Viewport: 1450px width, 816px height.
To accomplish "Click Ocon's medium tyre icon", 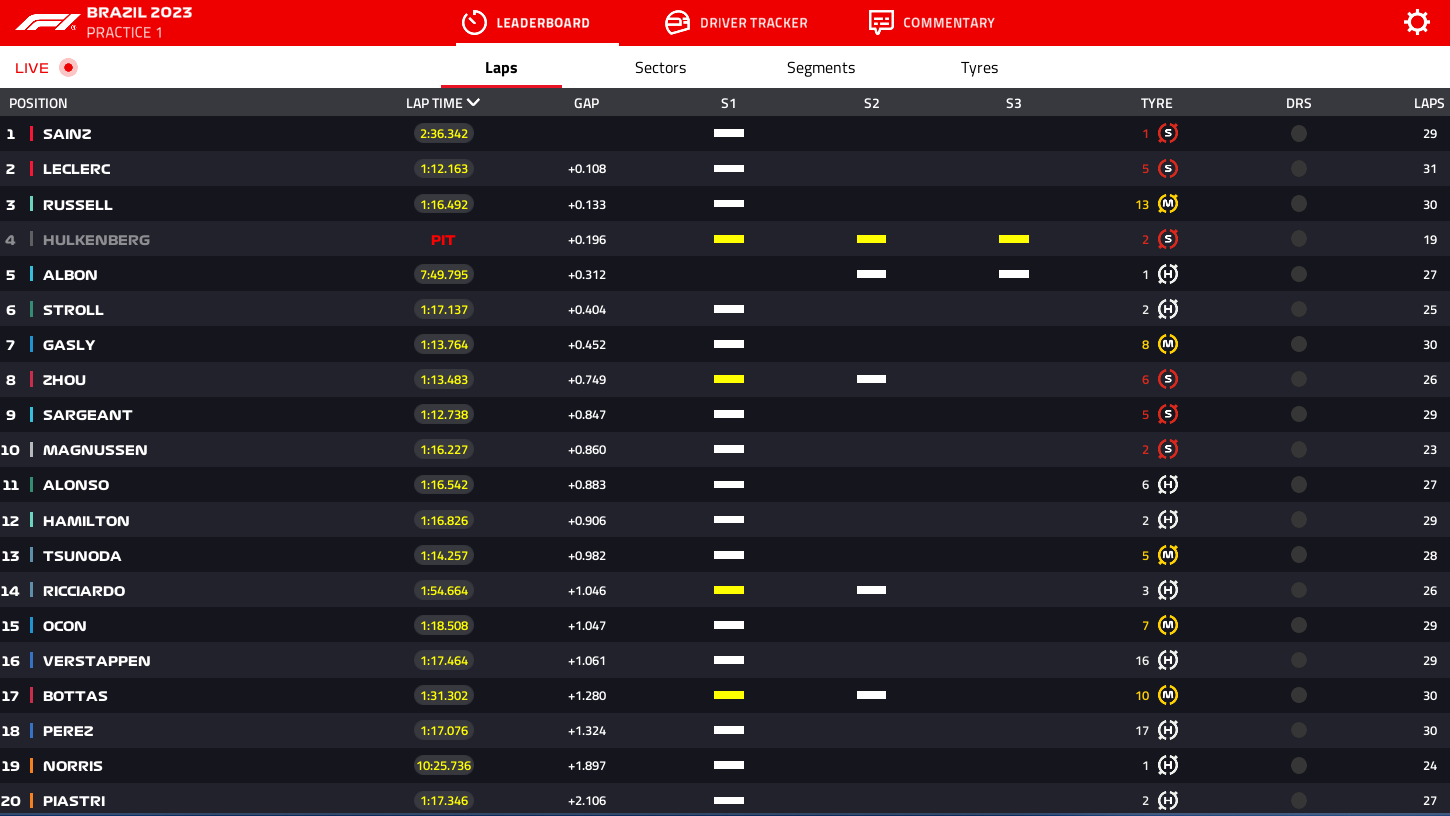I will 1167,625.
